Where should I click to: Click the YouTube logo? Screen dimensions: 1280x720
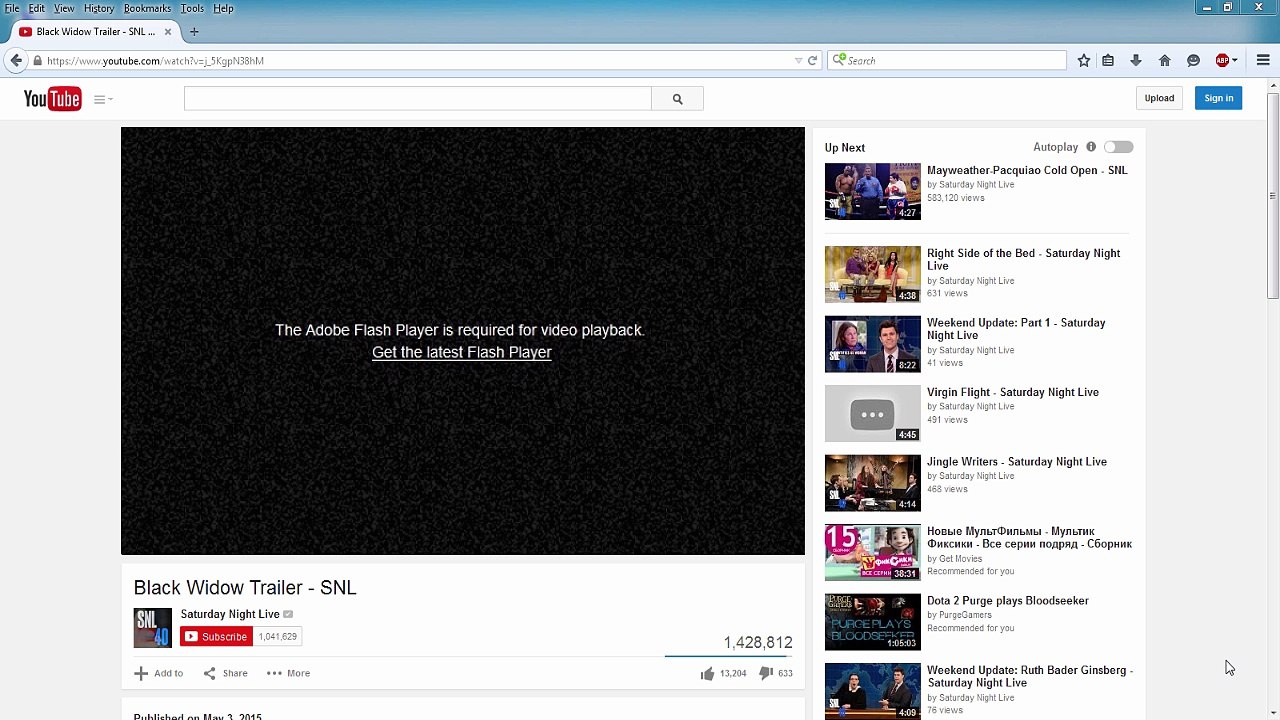(x=52, y=98)
